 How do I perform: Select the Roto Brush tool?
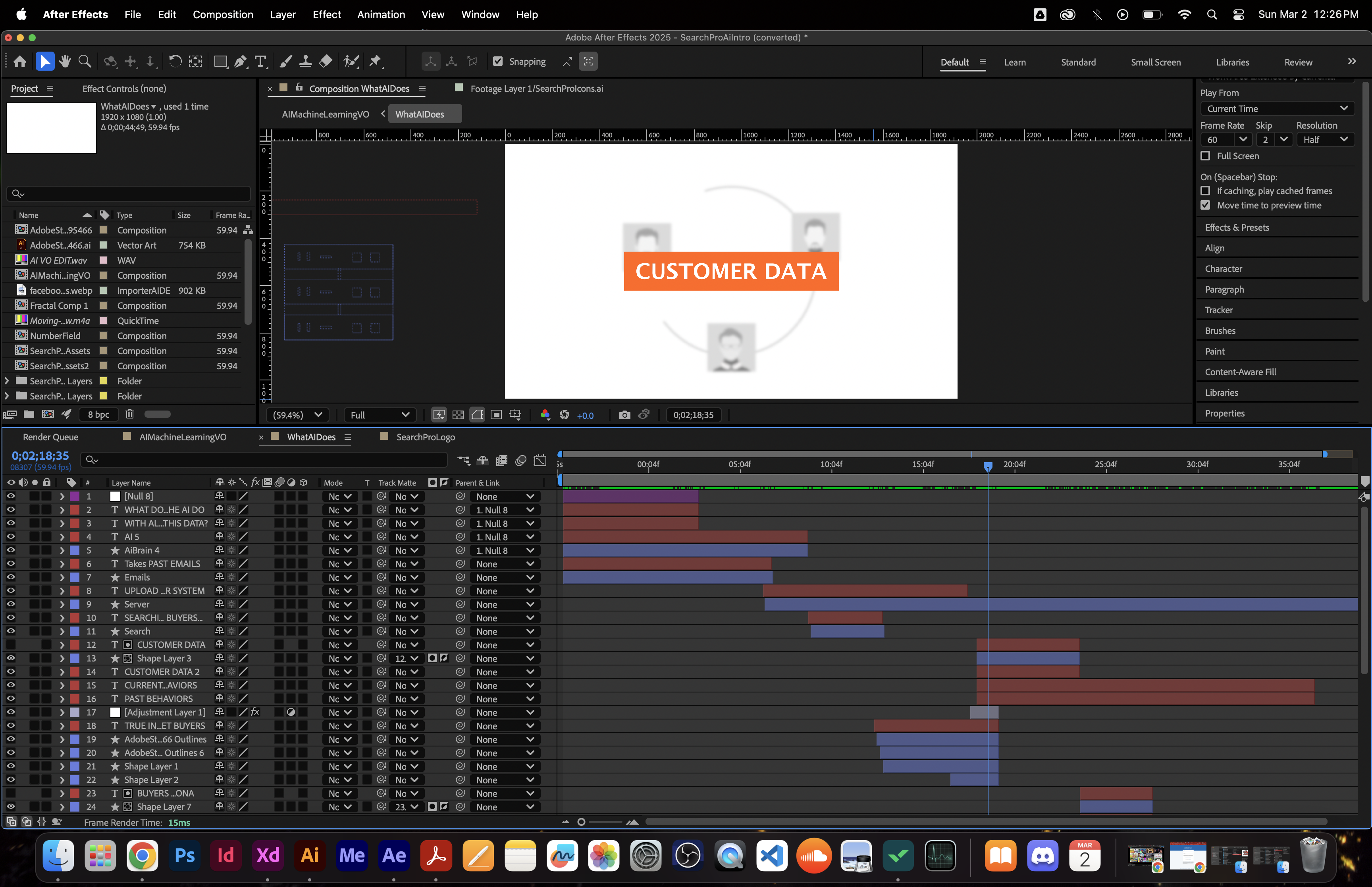click(351, 62)
